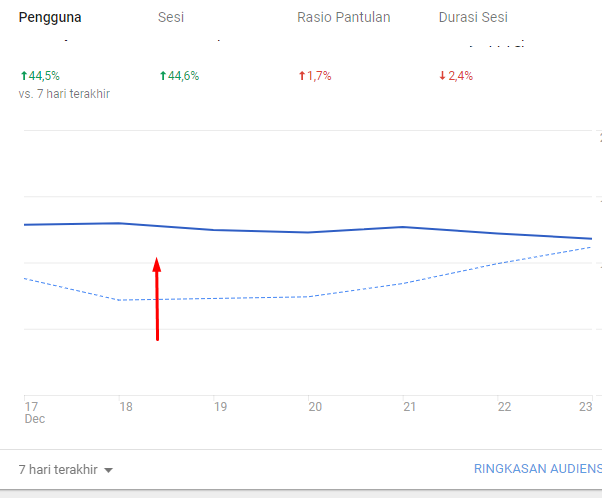The image size is (602, 498).
Task: Click the 18 date on chart axis
Action: point(126,407)
